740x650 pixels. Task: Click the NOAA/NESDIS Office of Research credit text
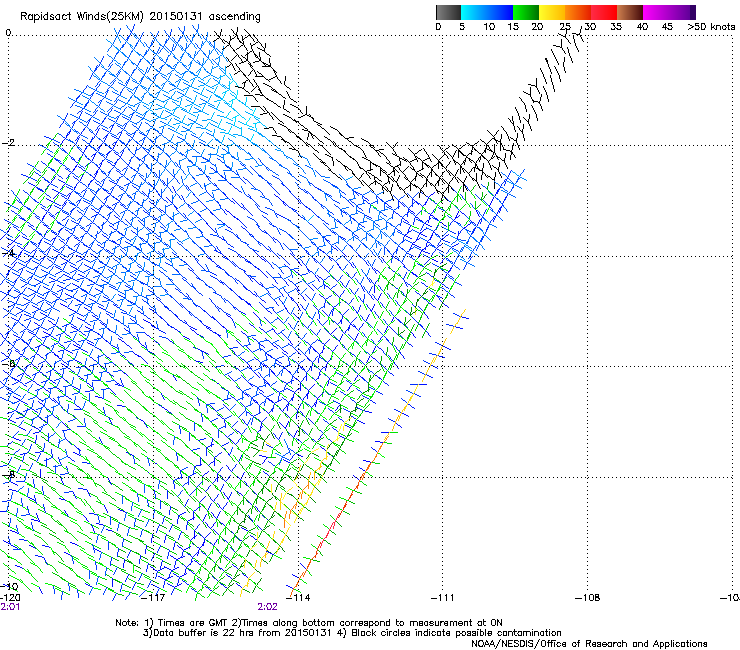pos(589,644)
